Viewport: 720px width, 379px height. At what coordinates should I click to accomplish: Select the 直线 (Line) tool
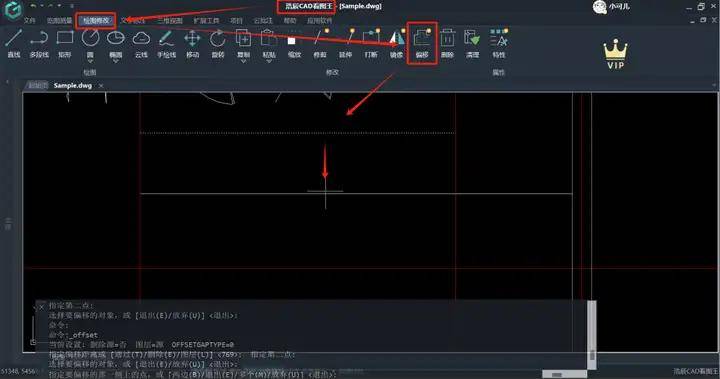tap(14, 43)
